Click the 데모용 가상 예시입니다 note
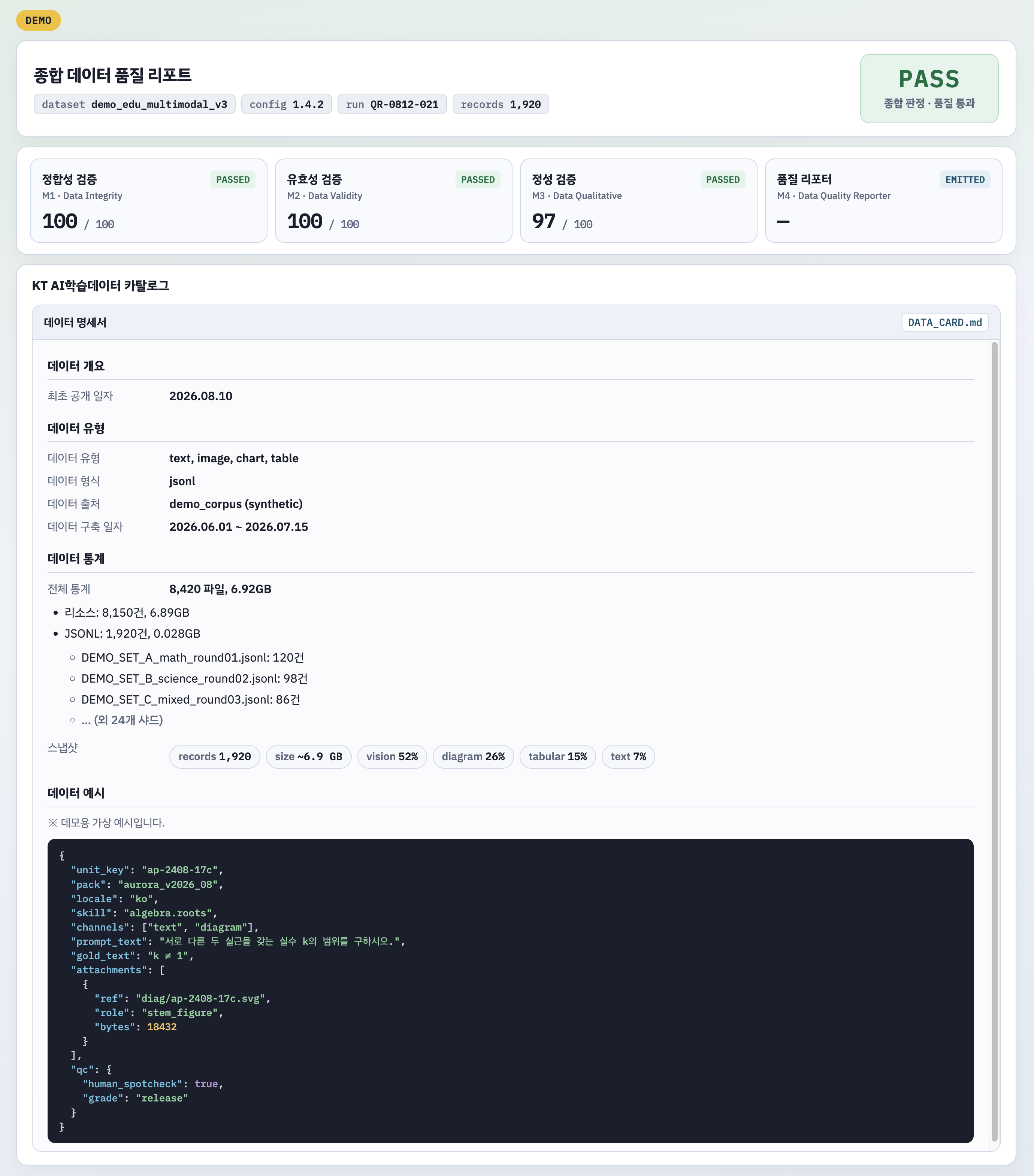Viewport: 1034px width, 1176px height. point(106,823)
